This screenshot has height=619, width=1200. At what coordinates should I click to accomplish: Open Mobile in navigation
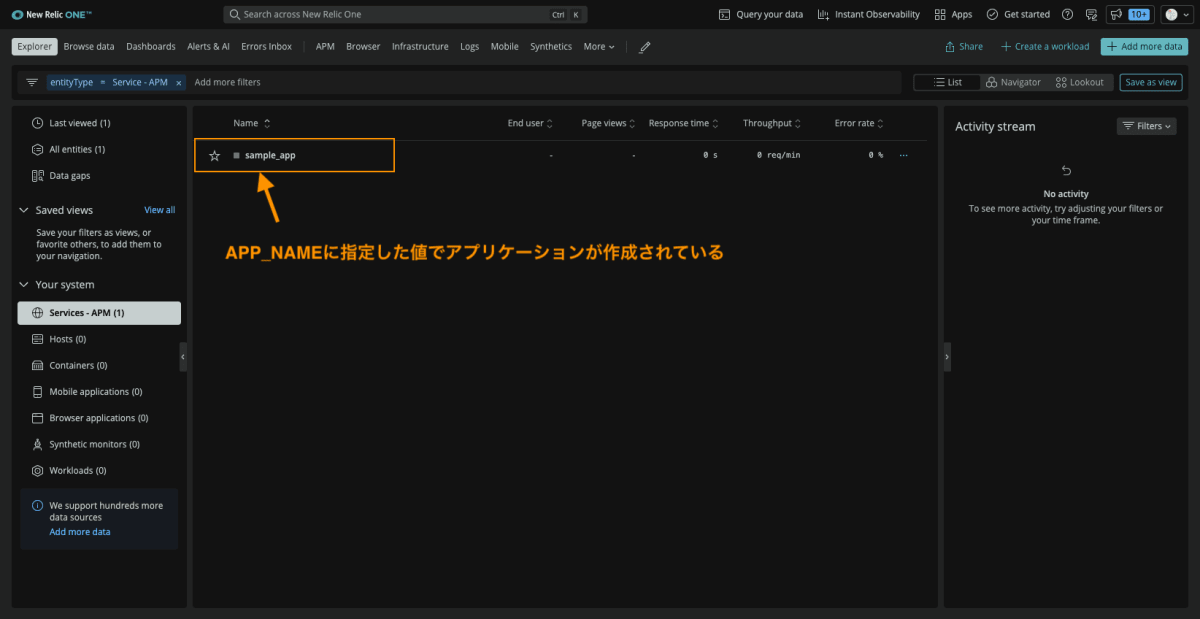tap(505, 47)
